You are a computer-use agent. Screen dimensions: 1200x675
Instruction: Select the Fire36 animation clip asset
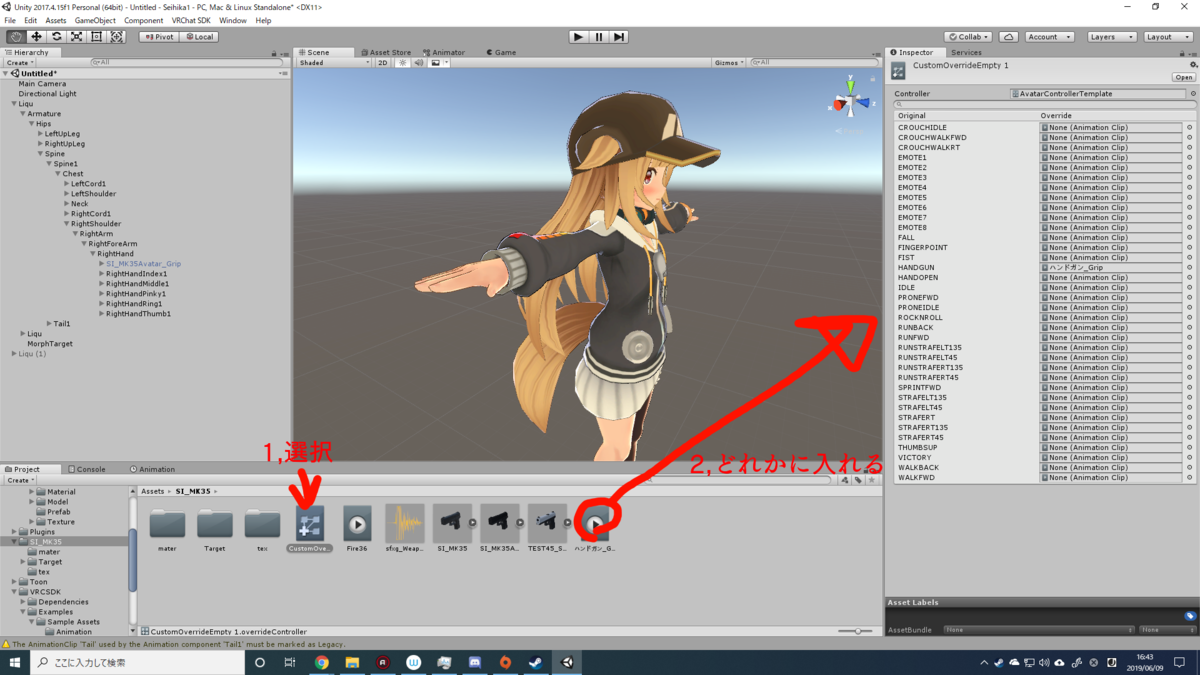pyautogui.click(x=357, y=529)
